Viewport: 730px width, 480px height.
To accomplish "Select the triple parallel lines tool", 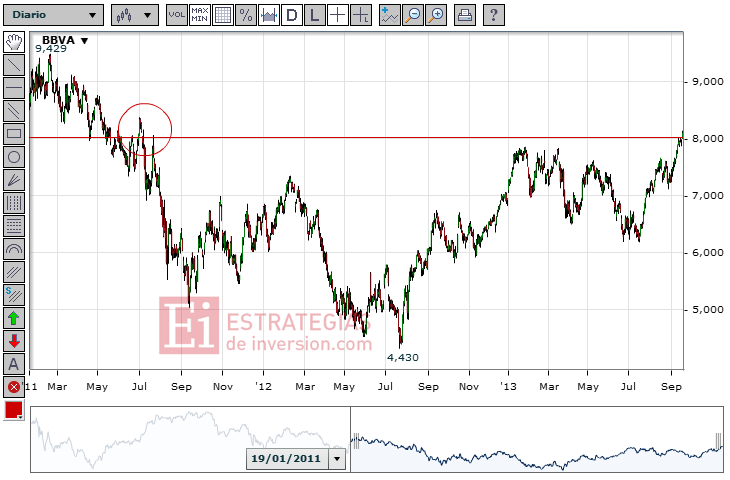I will pyautogui.click(x=14, y=272).
